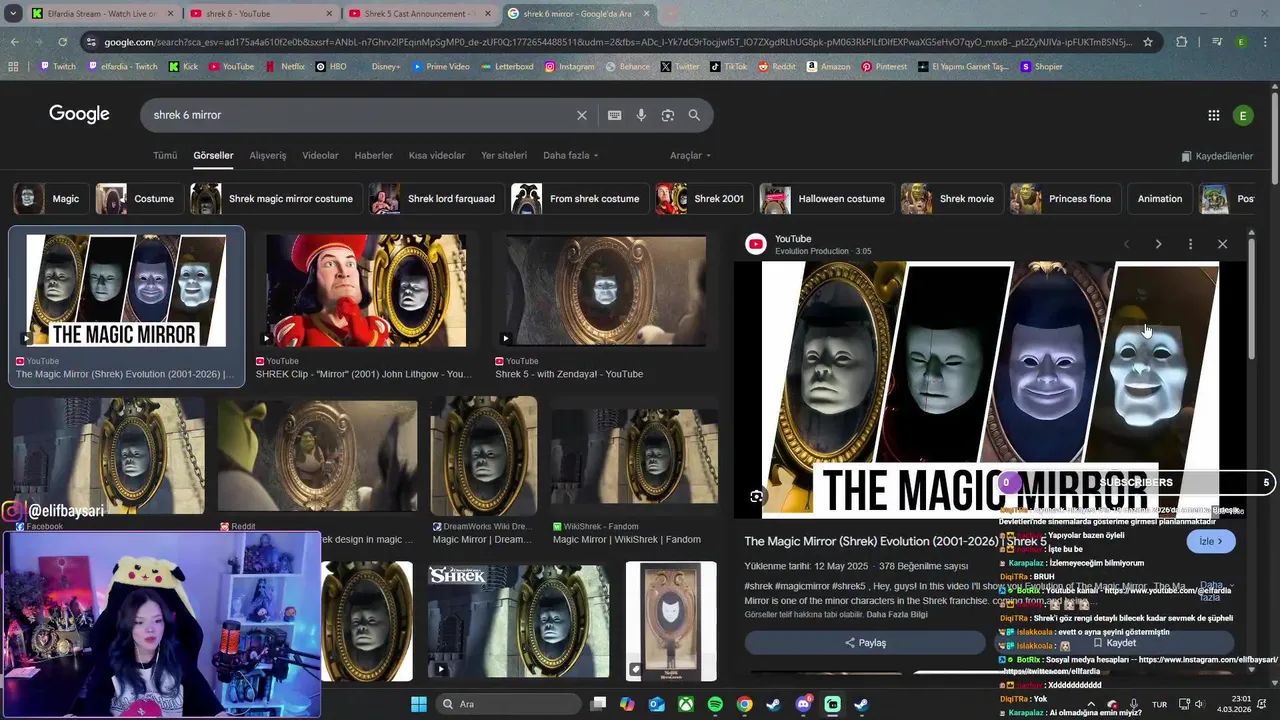Open the Google apps grid
The height and width of the screenshot is (720, 1280).
point(1214,115)
